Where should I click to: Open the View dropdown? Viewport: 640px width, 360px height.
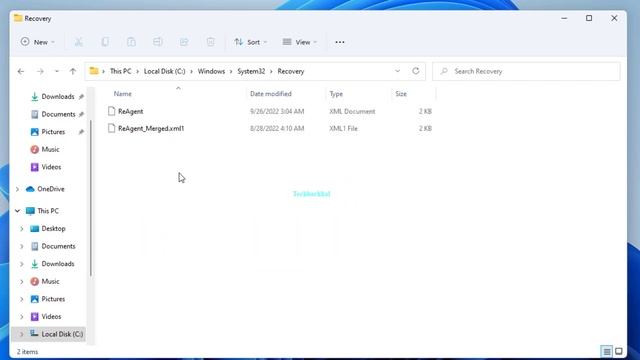300,42
